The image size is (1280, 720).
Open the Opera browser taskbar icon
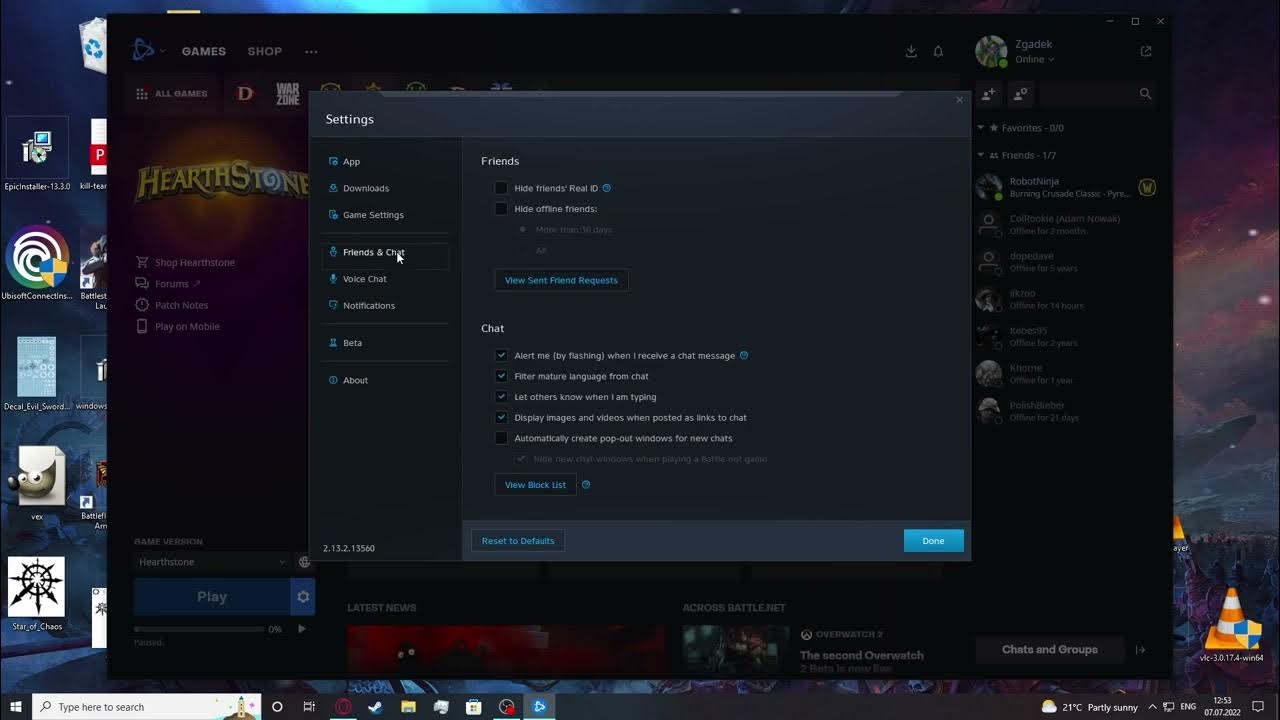coord(343,707)
